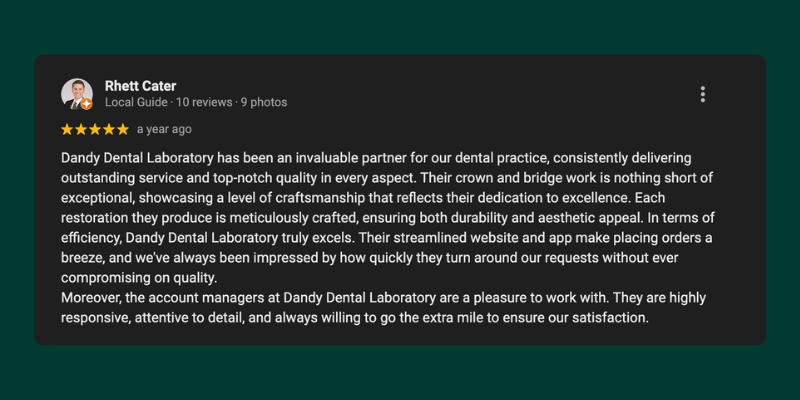Click the first yellow rating star
The width and height of the screenshot is (800, 400).
tap(67, 129)
